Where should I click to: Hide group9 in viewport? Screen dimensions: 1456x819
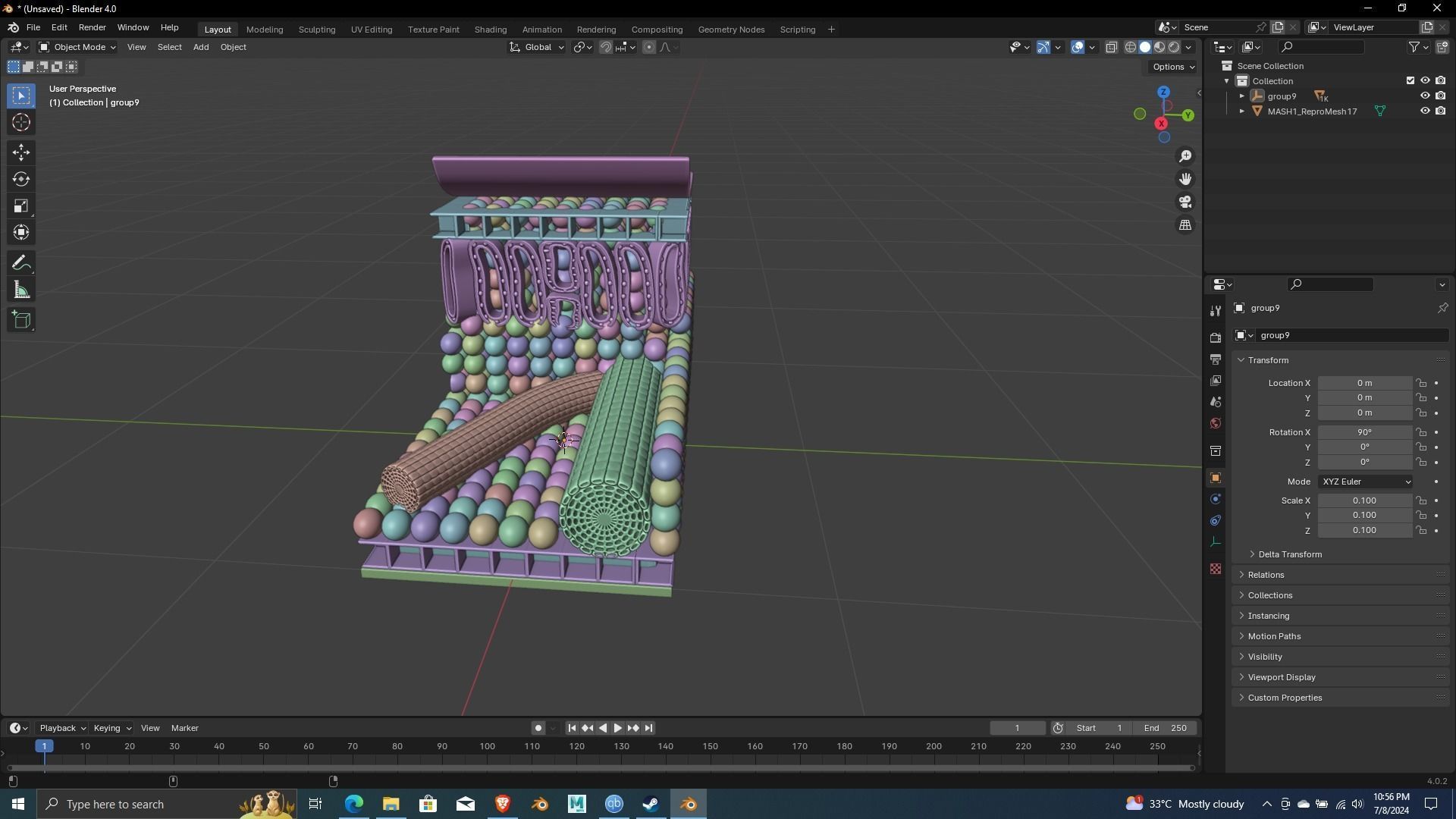point(1425,96)
